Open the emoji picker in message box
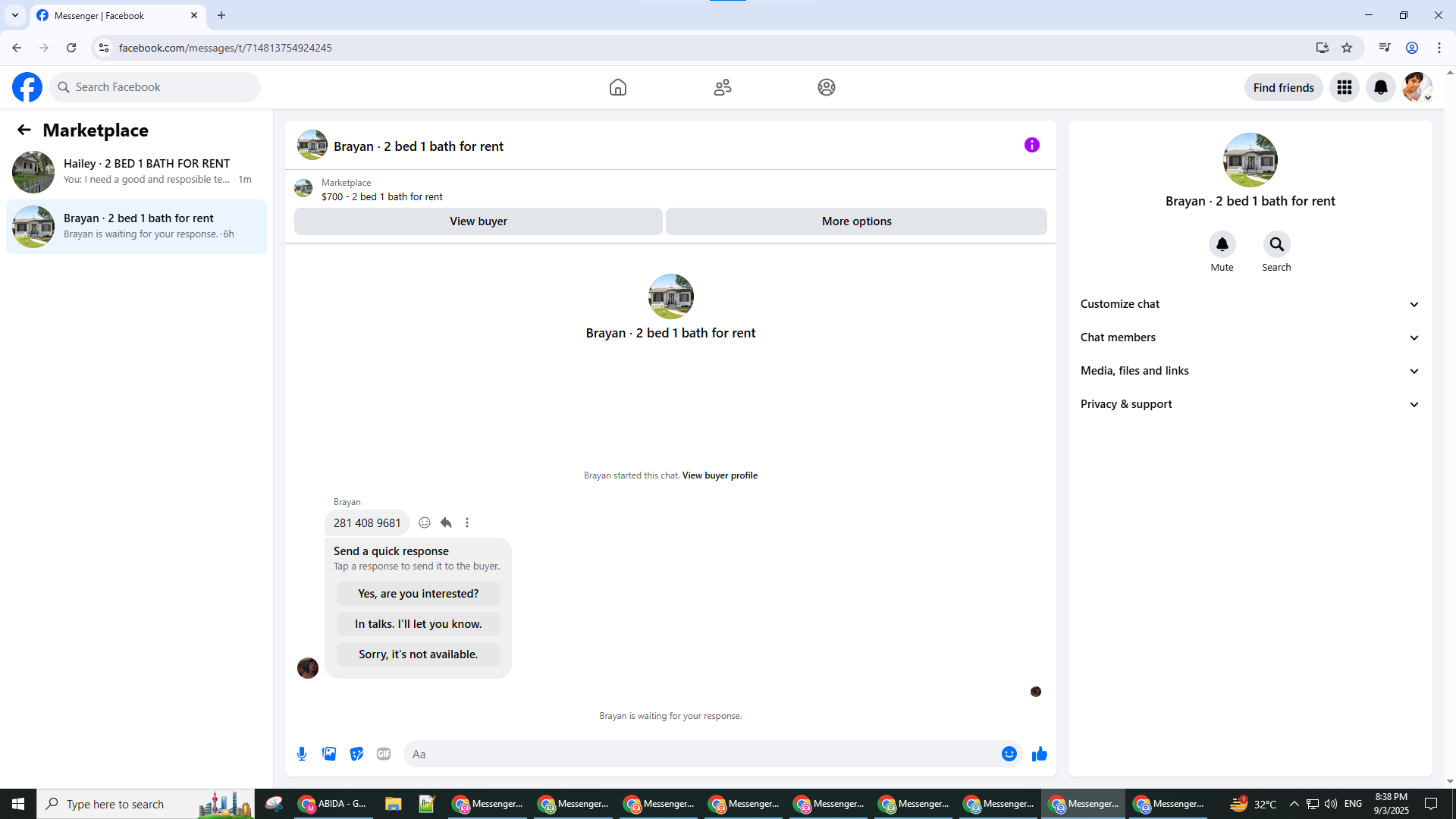This screenshot has width=1456, height=819. click(x=1009, y=754)
